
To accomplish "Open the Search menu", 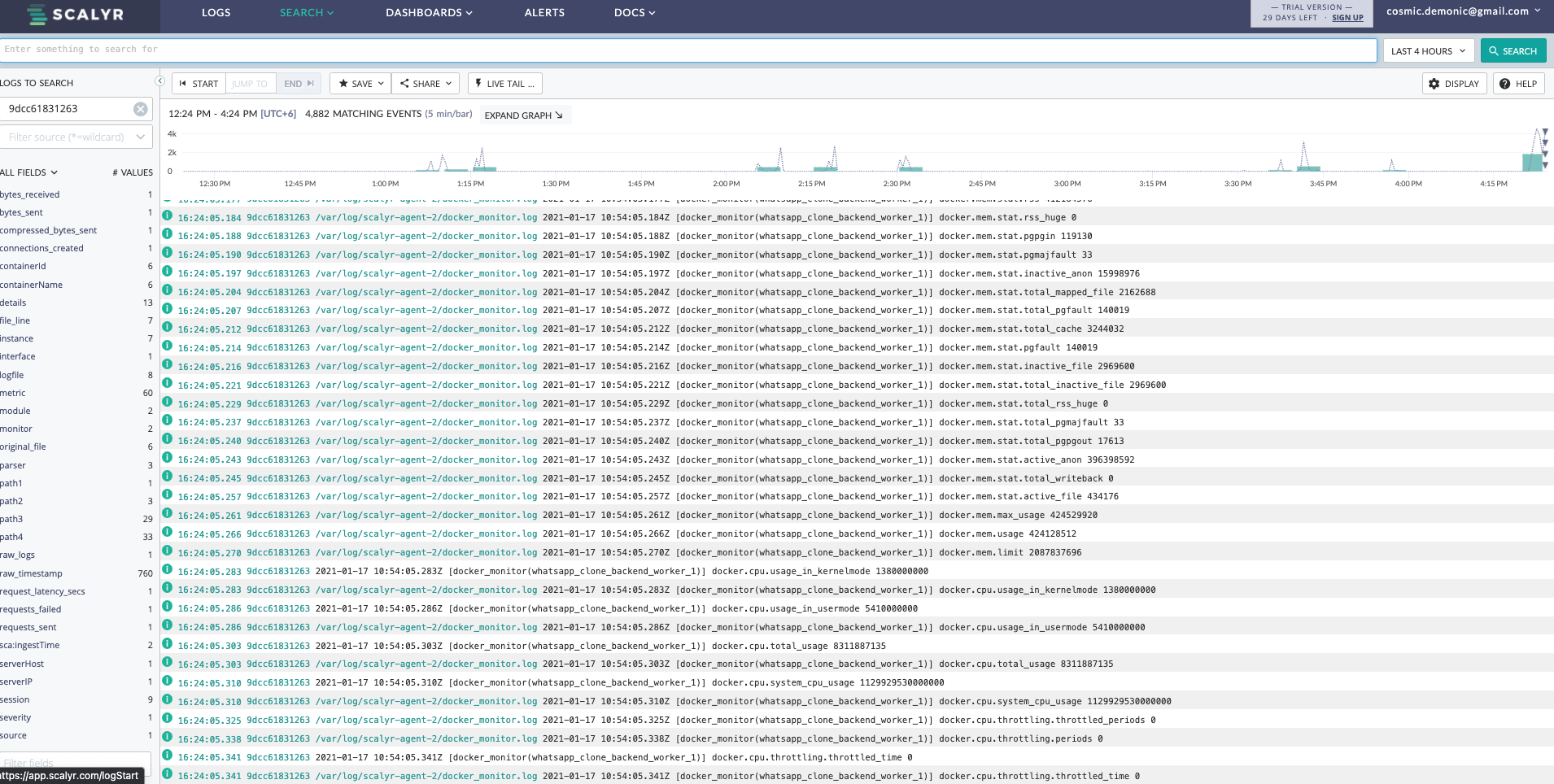I will [307, 13].
